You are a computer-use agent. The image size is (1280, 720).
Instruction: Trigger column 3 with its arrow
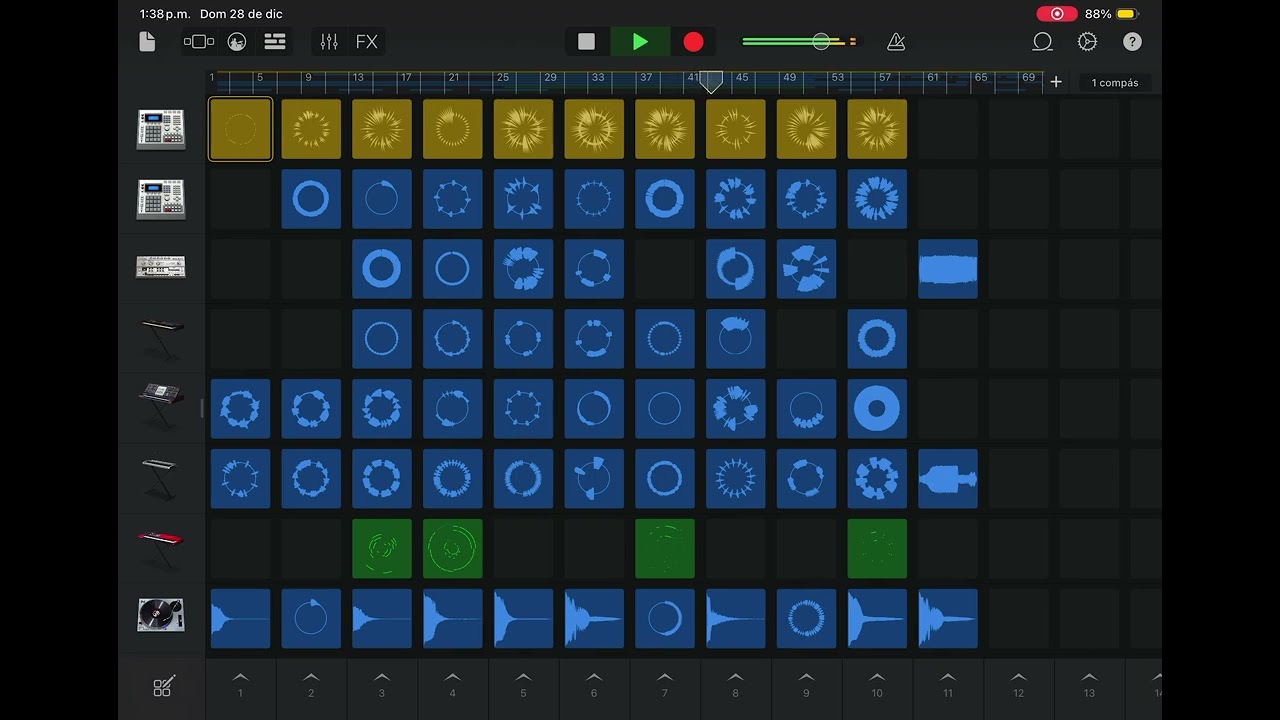[x=382, y=684]
